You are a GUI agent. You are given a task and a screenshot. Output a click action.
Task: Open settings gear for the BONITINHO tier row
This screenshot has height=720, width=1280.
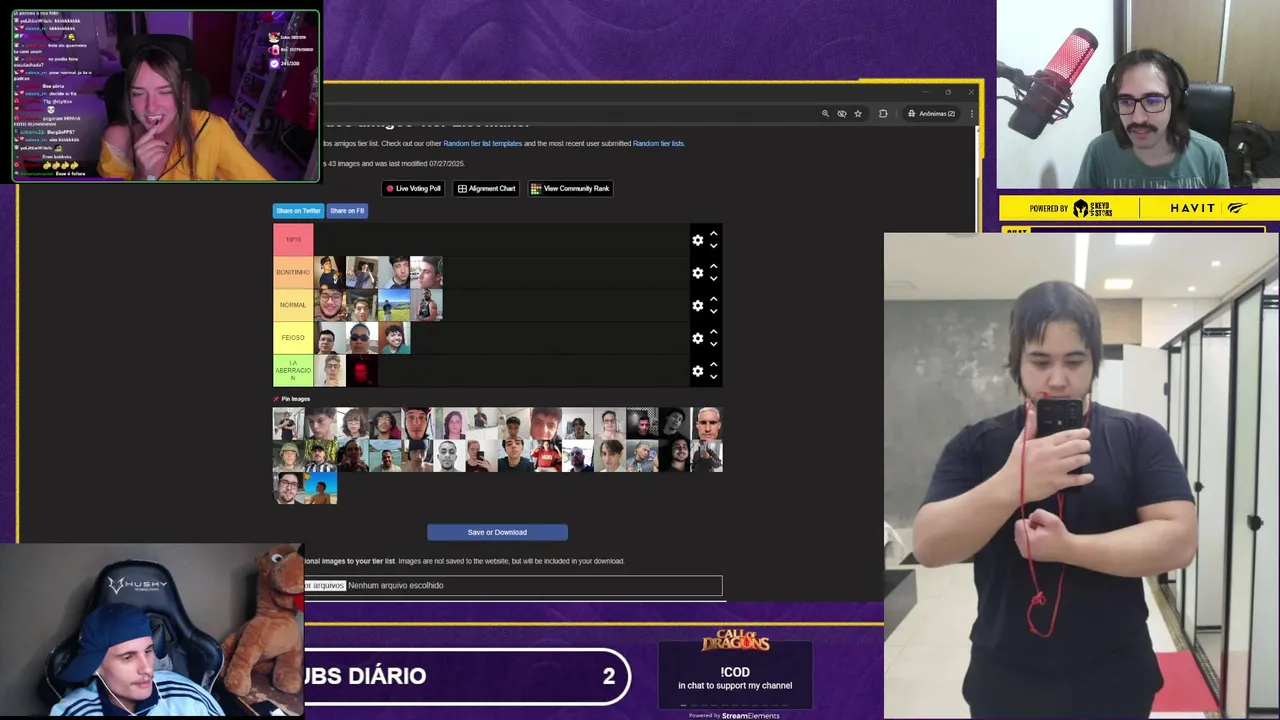[x=698, y=273]
